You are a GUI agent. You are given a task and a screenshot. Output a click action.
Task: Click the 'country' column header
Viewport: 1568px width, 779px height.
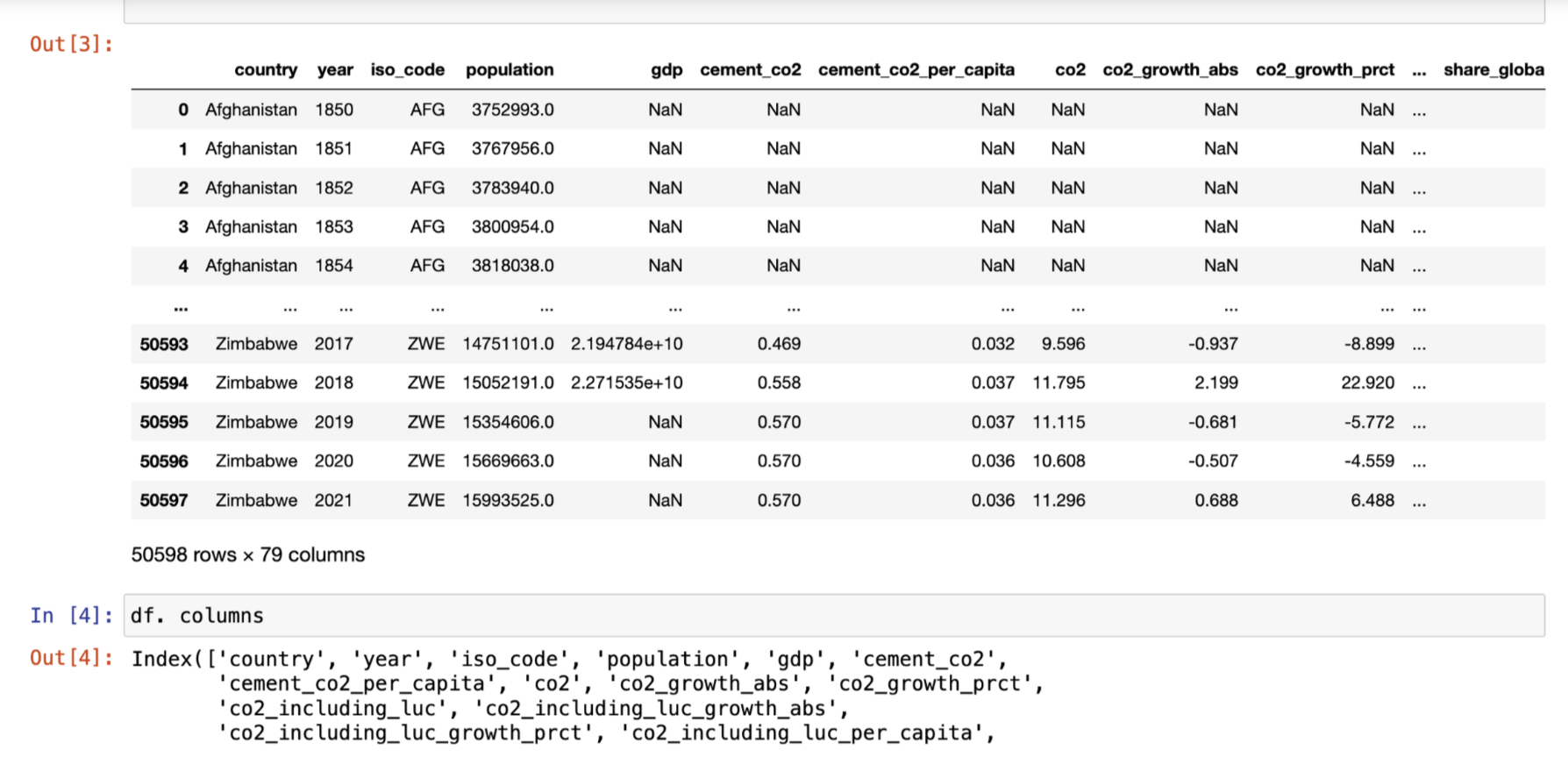click(265, 70)
